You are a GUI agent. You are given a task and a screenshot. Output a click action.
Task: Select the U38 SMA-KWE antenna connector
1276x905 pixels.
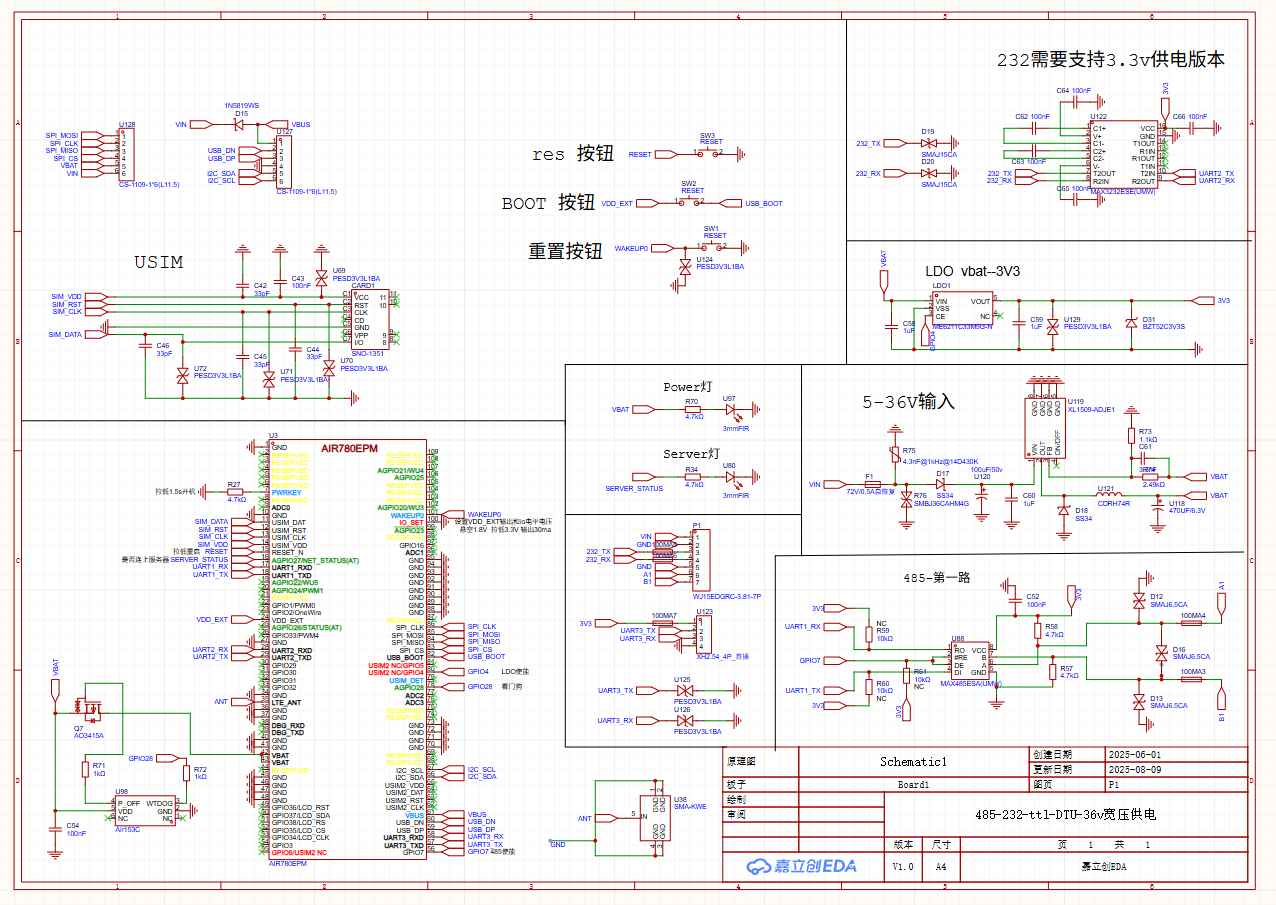pyautogui.click(x=654, y=822)
